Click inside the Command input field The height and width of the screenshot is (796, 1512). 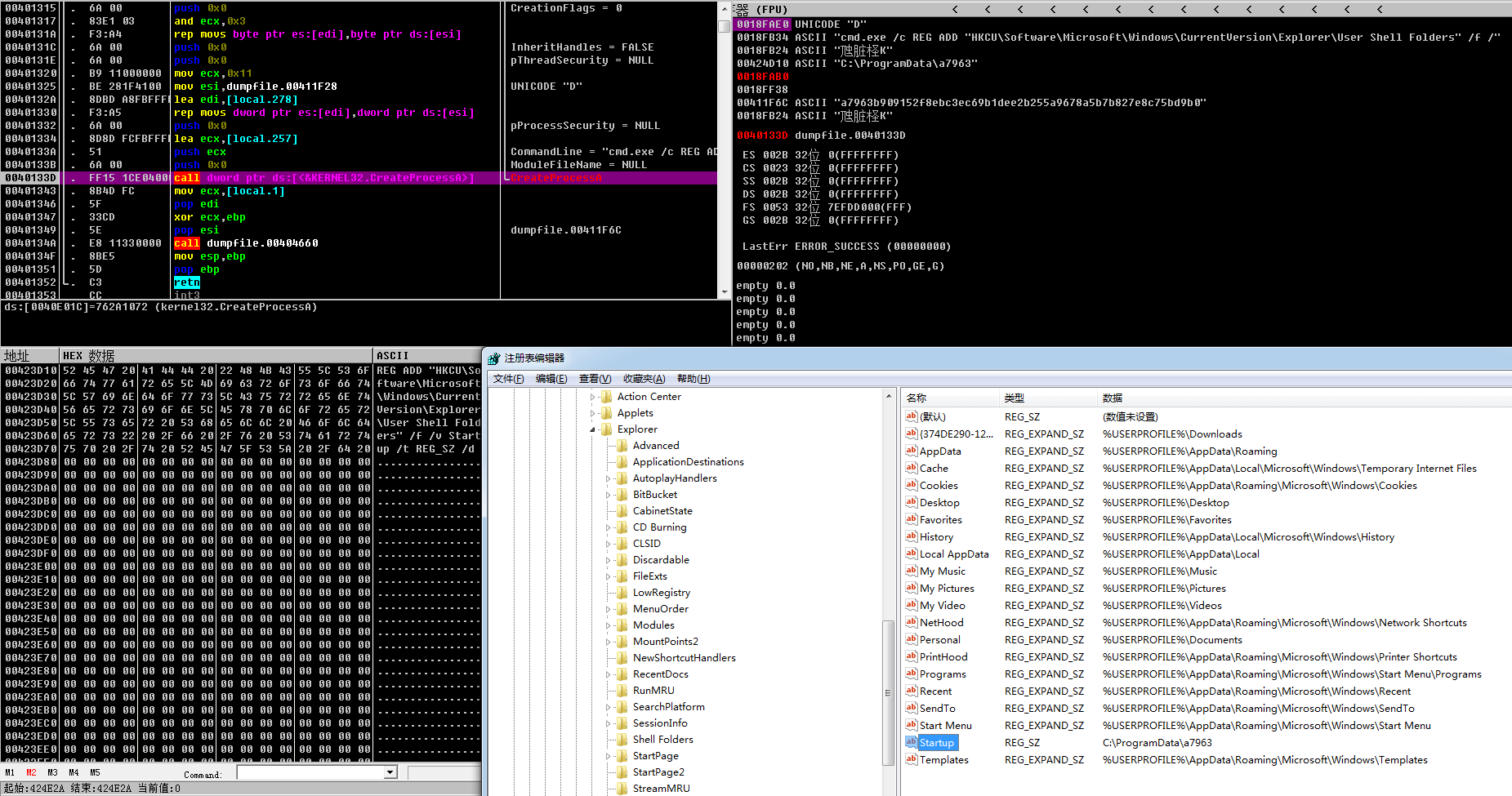(310, 772)
